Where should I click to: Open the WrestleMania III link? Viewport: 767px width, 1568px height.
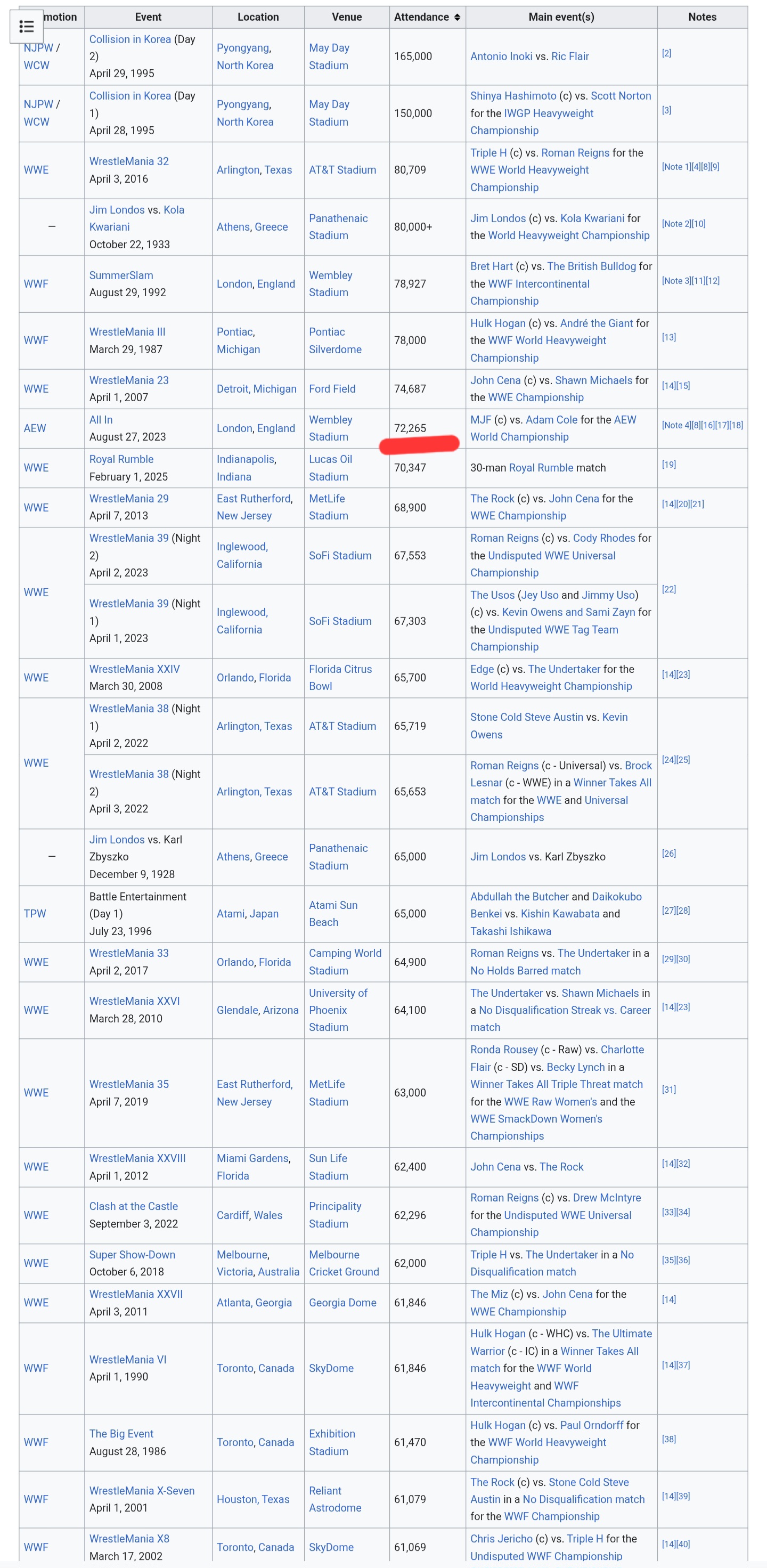tap(127, 332)
